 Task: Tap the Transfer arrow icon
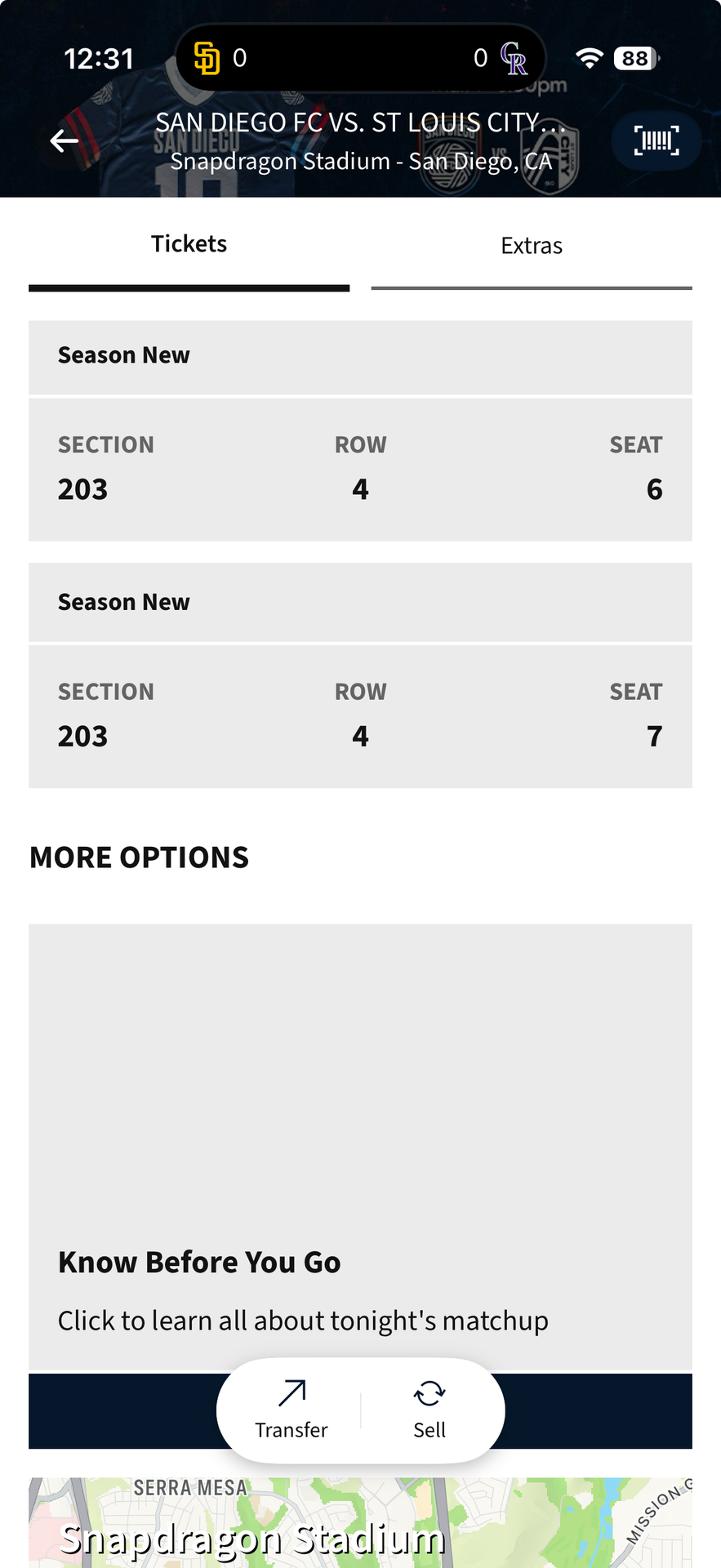(x=292, y=1394)
